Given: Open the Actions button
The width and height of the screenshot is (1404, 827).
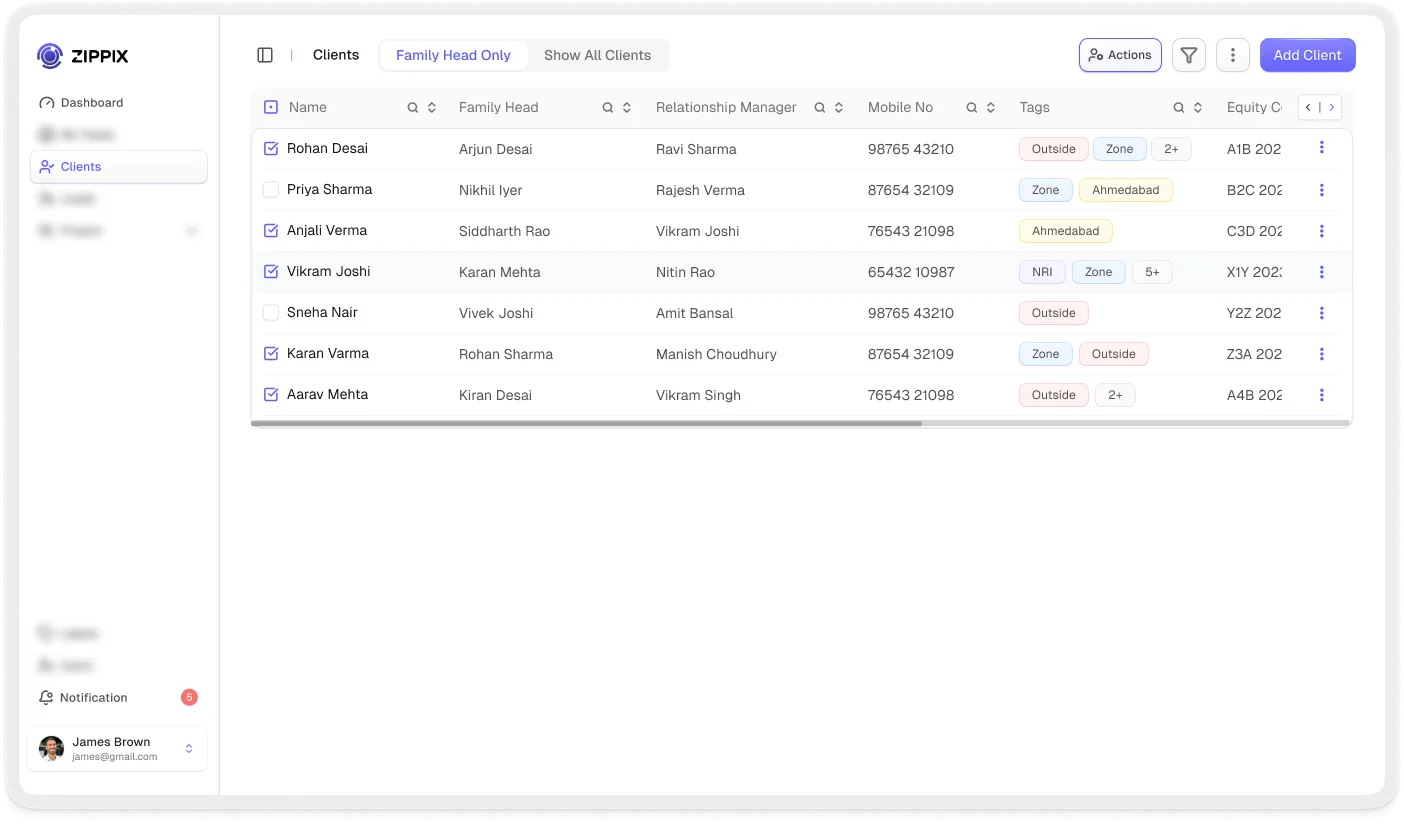Looking at the screenshot, I should point(1120,55).
